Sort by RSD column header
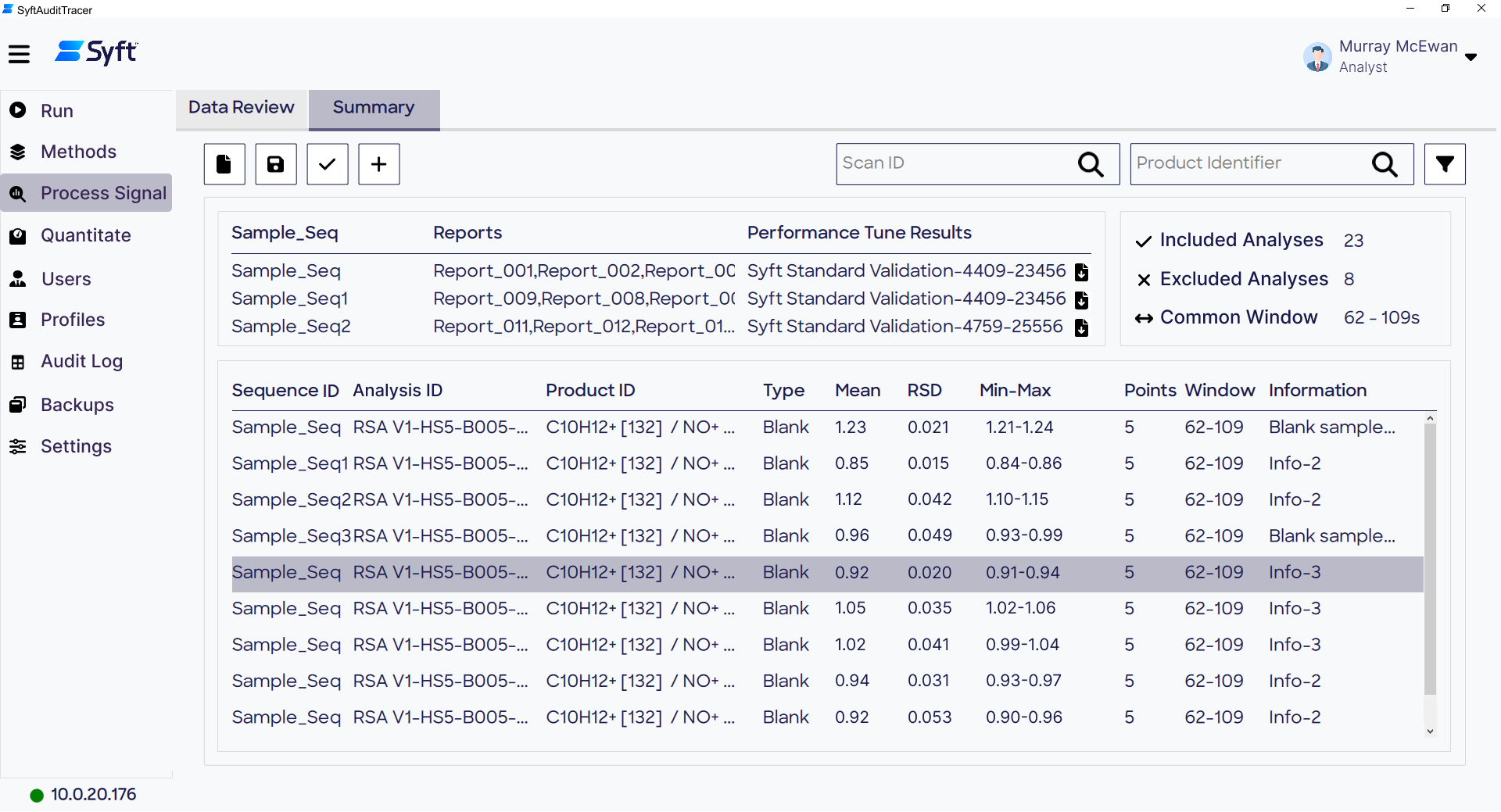The width and height of the screenshot is (1501, 812). (924, 391)
